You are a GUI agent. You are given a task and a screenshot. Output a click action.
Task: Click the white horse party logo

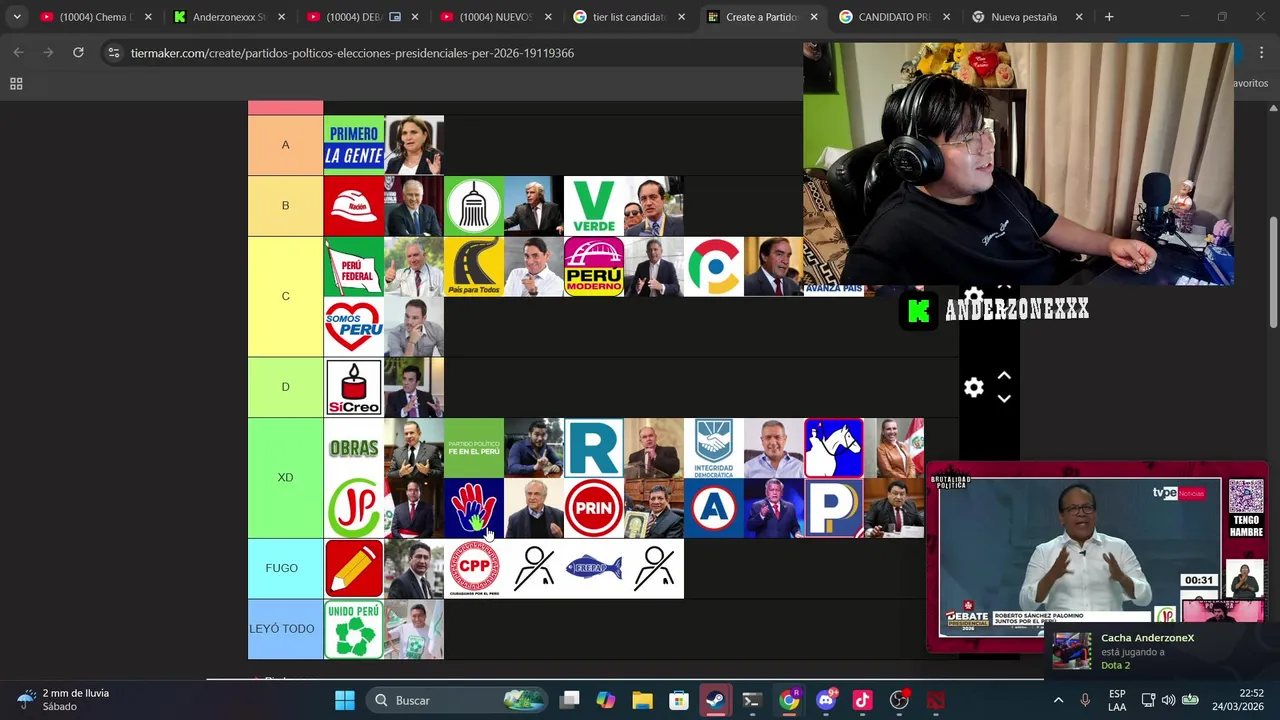point(834,448)
